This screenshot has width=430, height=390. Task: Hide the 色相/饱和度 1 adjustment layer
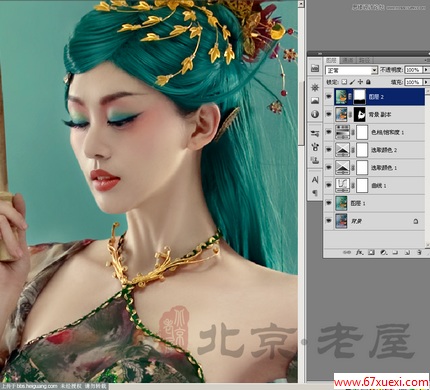pyautogui.click(x=329, y=132)
